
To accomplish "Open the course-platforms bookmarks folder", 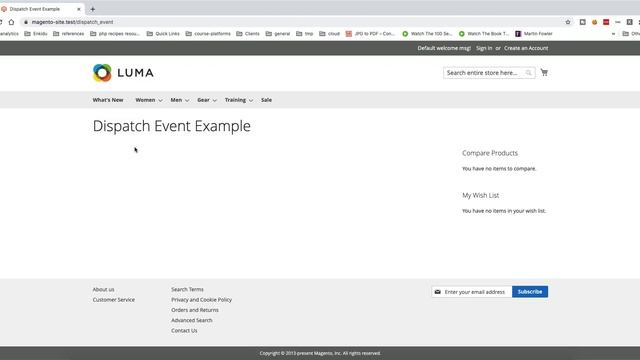I will (x=208, y=34).
